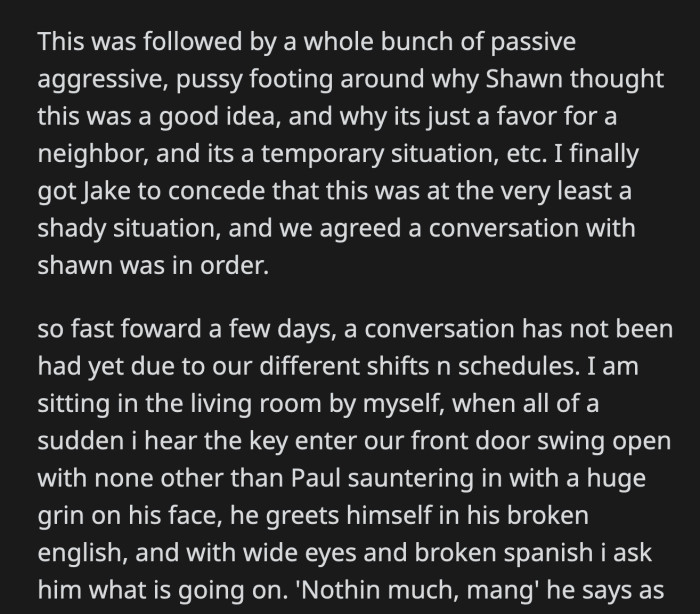Click the word 'aggressive,' in the text
700x614 pixels.
click(x=103, y=79)
